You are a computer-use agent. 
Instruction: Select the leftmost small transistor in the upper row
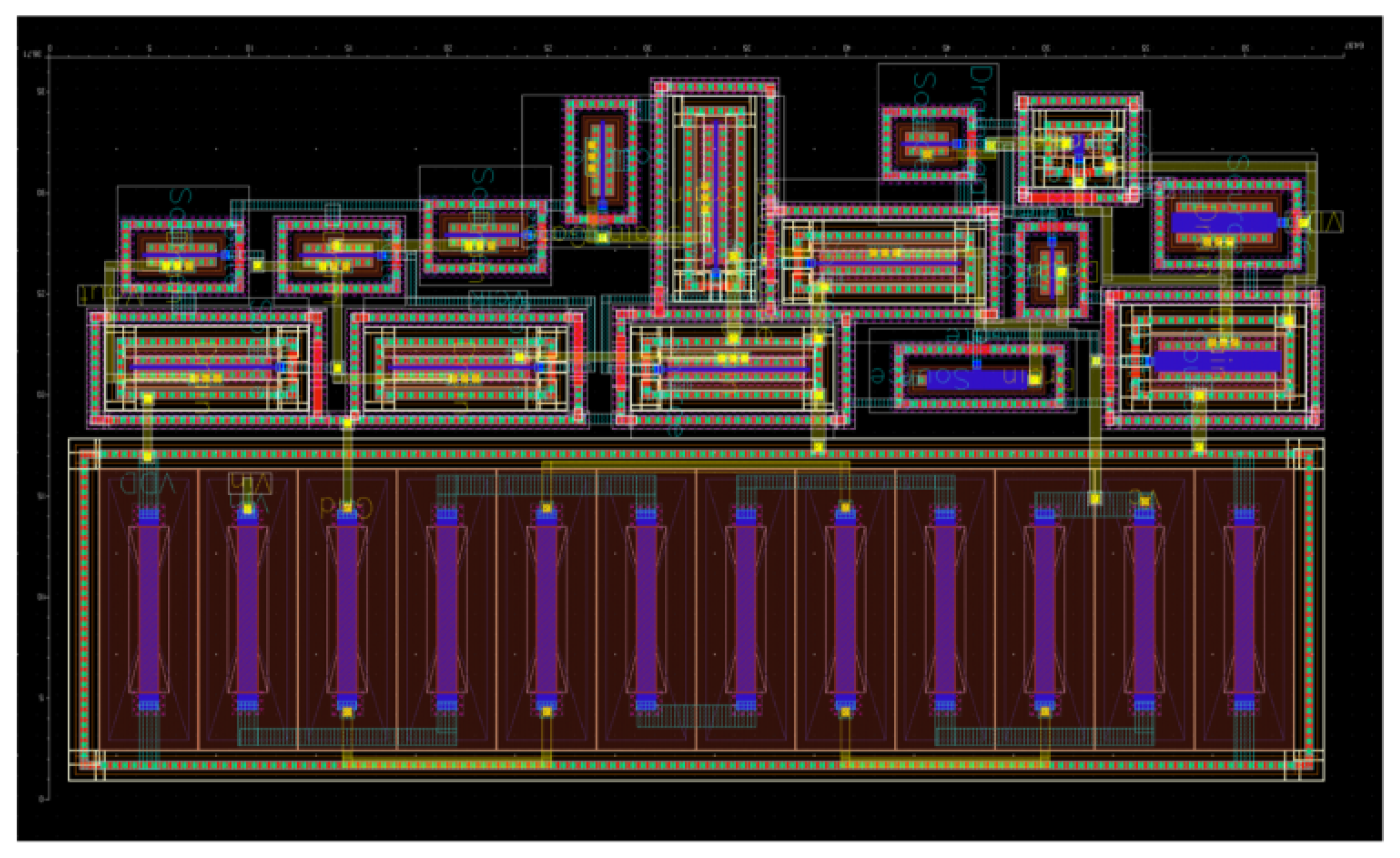pyautogui.click(x=182, y=256)
